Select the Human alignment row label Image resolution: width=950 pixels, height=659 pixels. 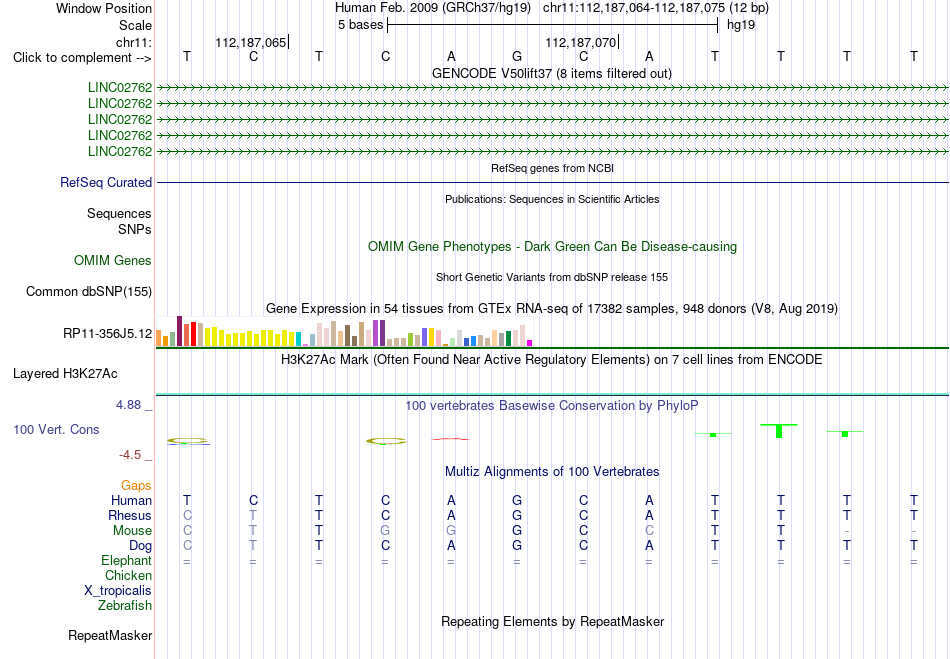click(131, 500)
